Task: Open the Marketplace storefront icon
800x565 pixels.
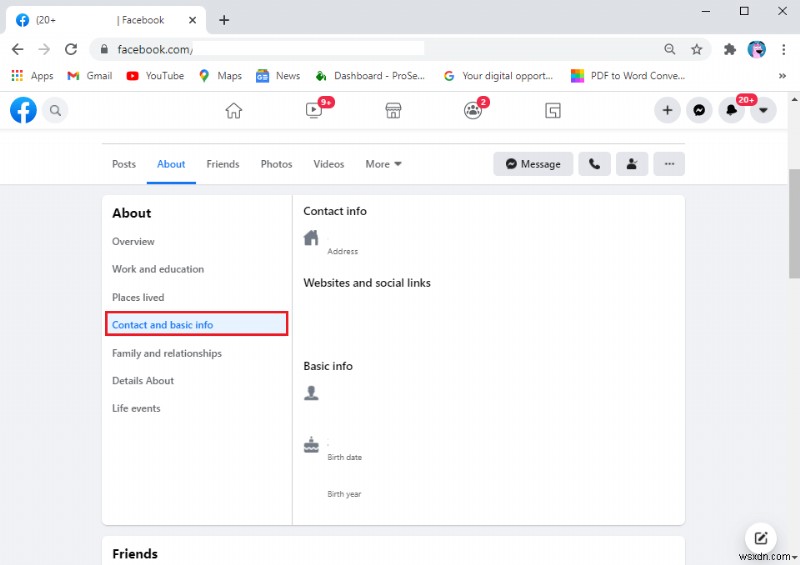Action: [393, 110]
